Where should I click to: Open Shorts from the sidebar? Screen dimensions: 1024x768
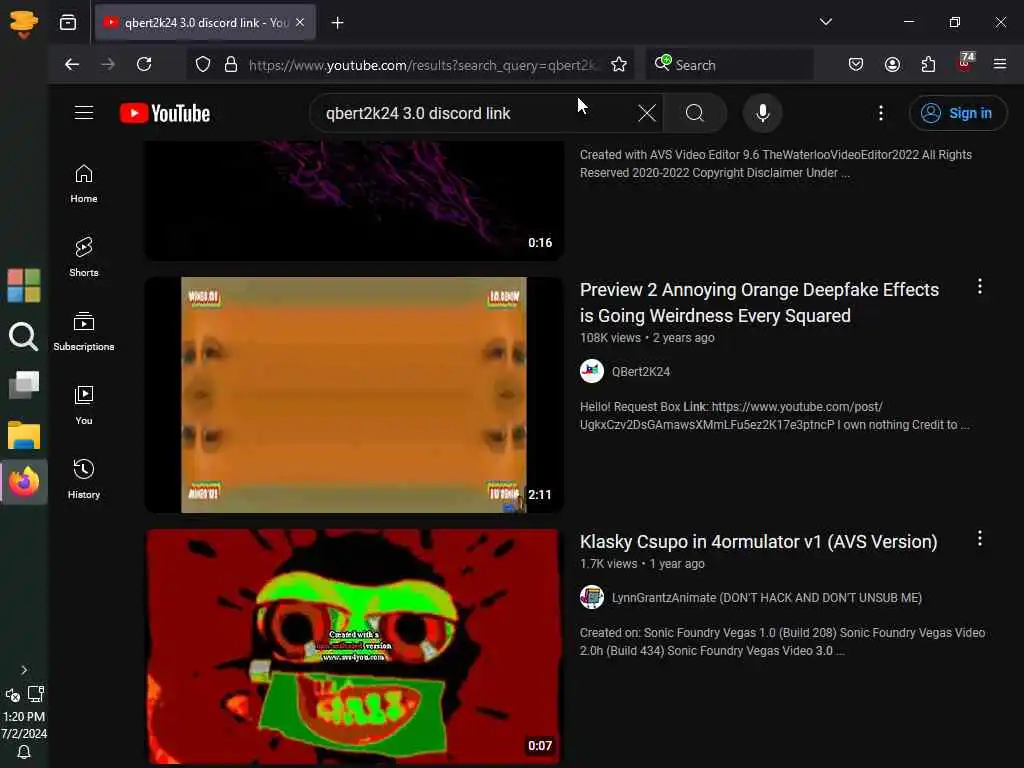(84, 257)
